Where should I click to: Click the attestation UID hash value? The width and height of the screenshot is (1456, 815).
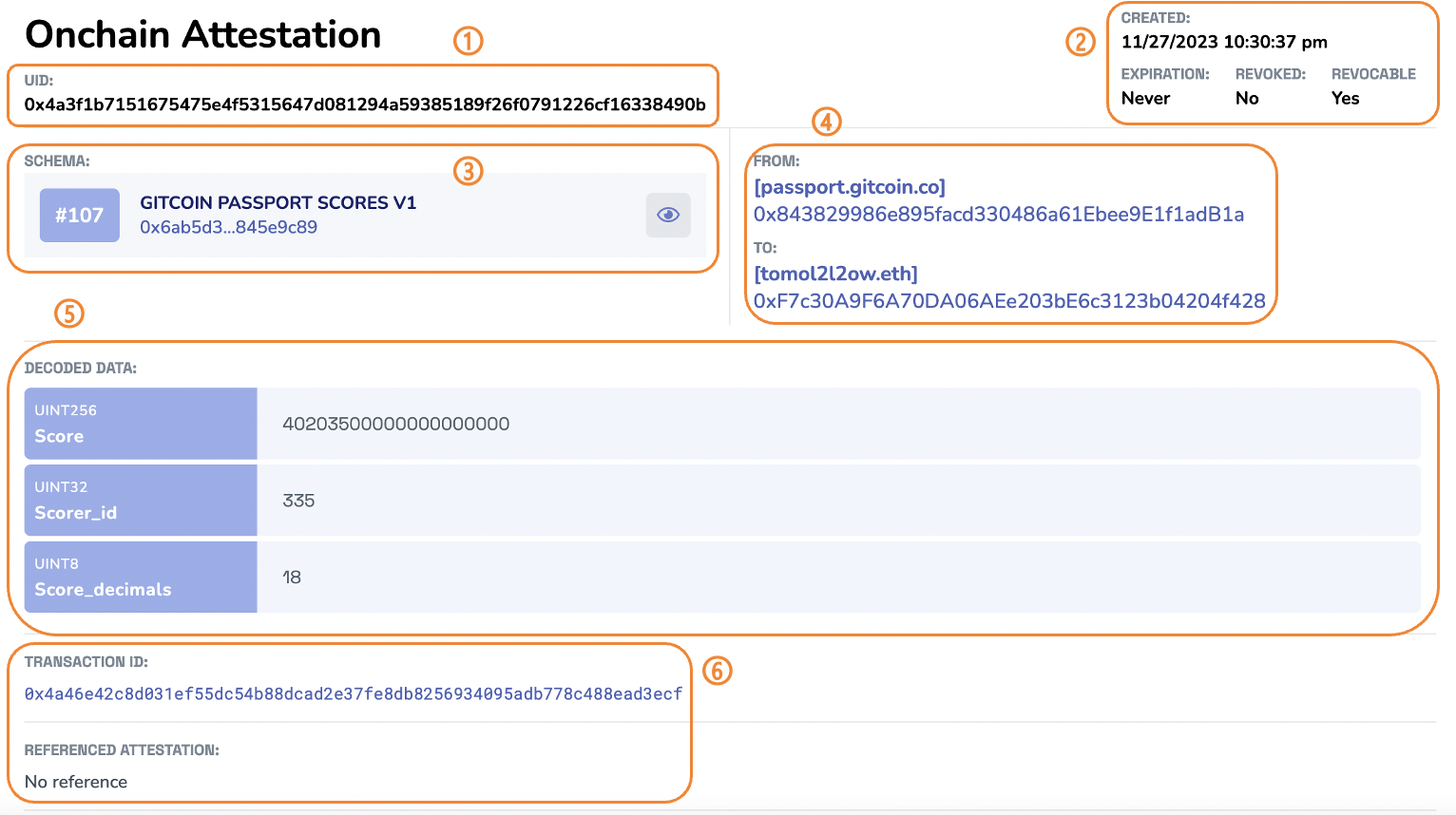365,104
